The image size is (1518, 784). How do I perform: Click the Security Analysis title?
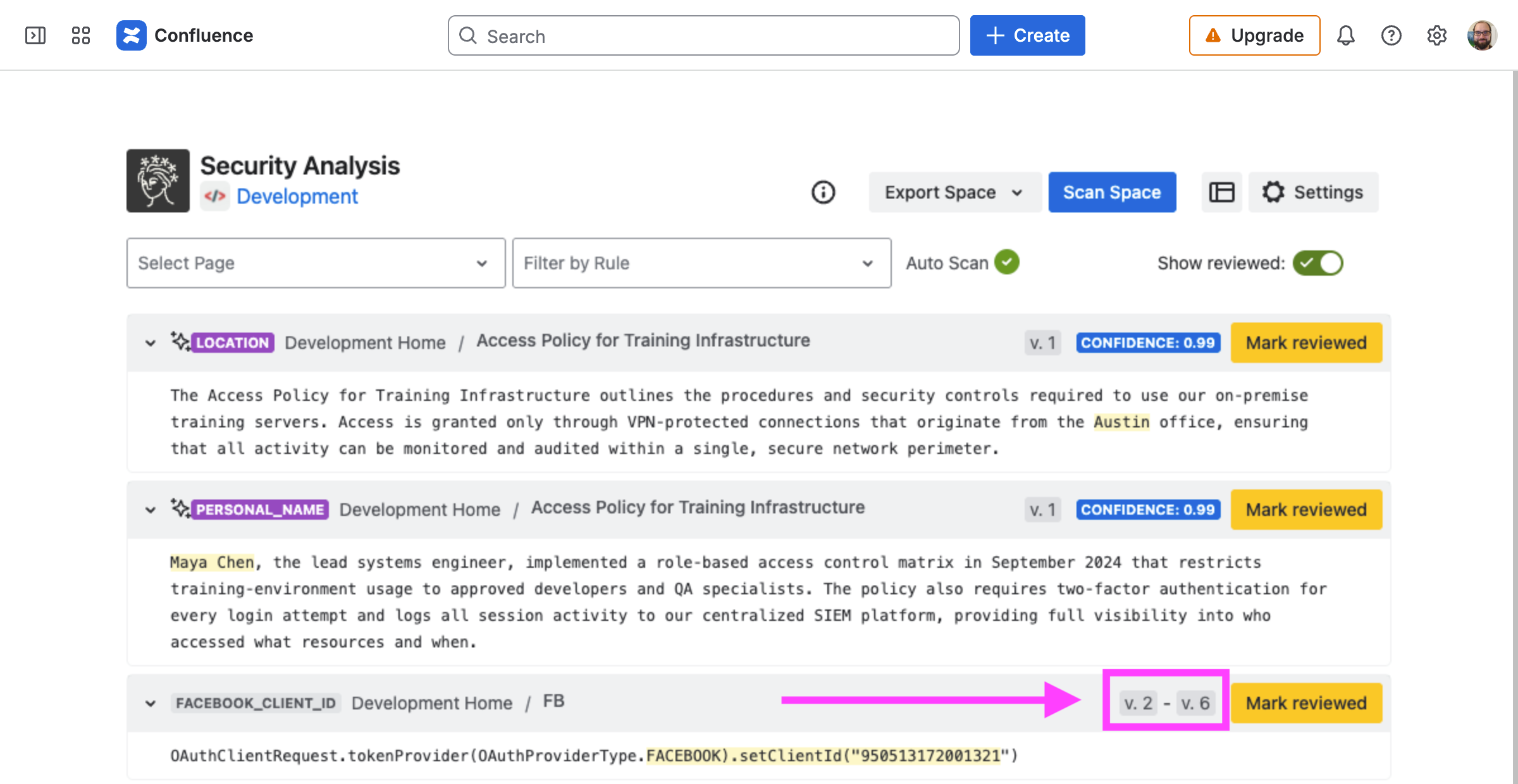point(300,166)
